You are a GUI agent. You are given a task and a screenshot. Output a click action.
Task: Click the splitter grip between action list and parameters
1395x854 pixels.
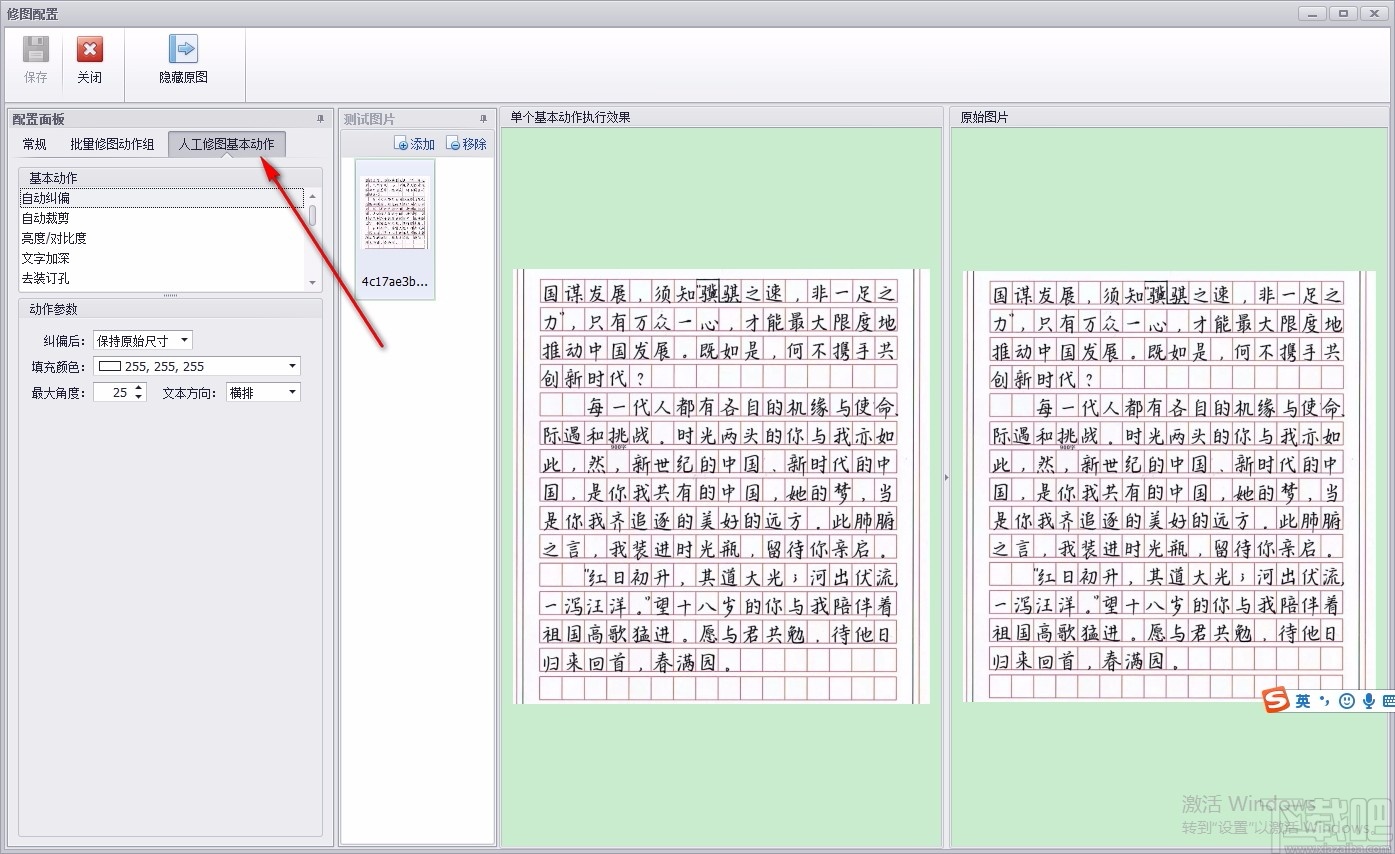pyautogui.click(x=170, y=295)
